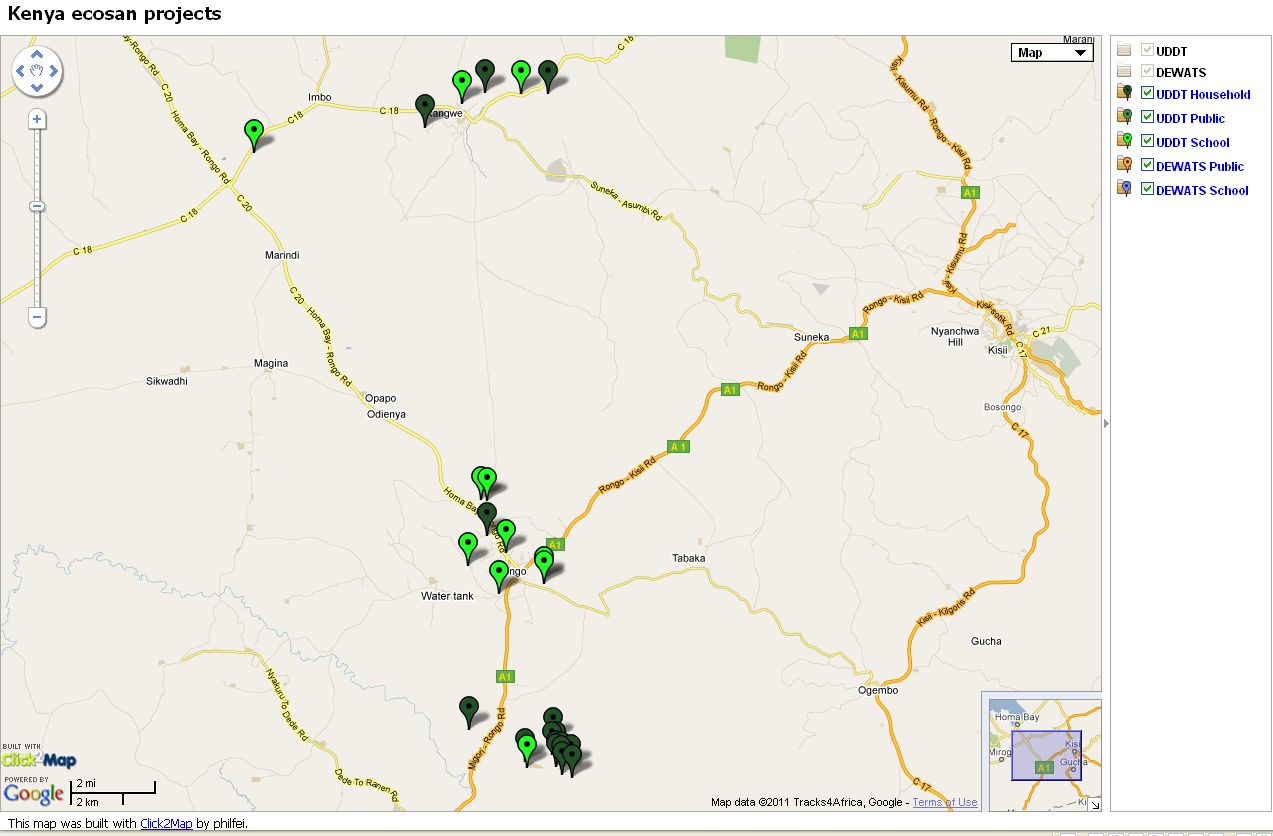Select the DEWATS Public label in the legend
This screenshot has height=836, width=1273.
pyautogui.click(x=1199, y=165)
